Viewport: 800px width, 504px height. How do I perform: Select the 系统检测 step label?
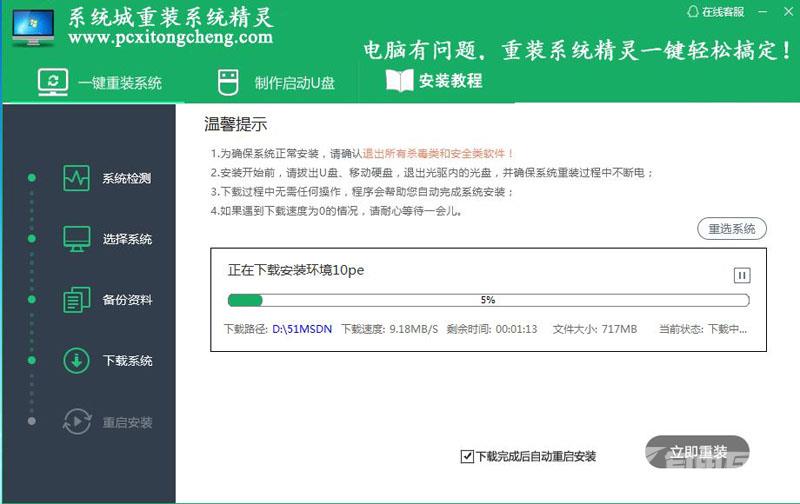(x=127, y=178)
